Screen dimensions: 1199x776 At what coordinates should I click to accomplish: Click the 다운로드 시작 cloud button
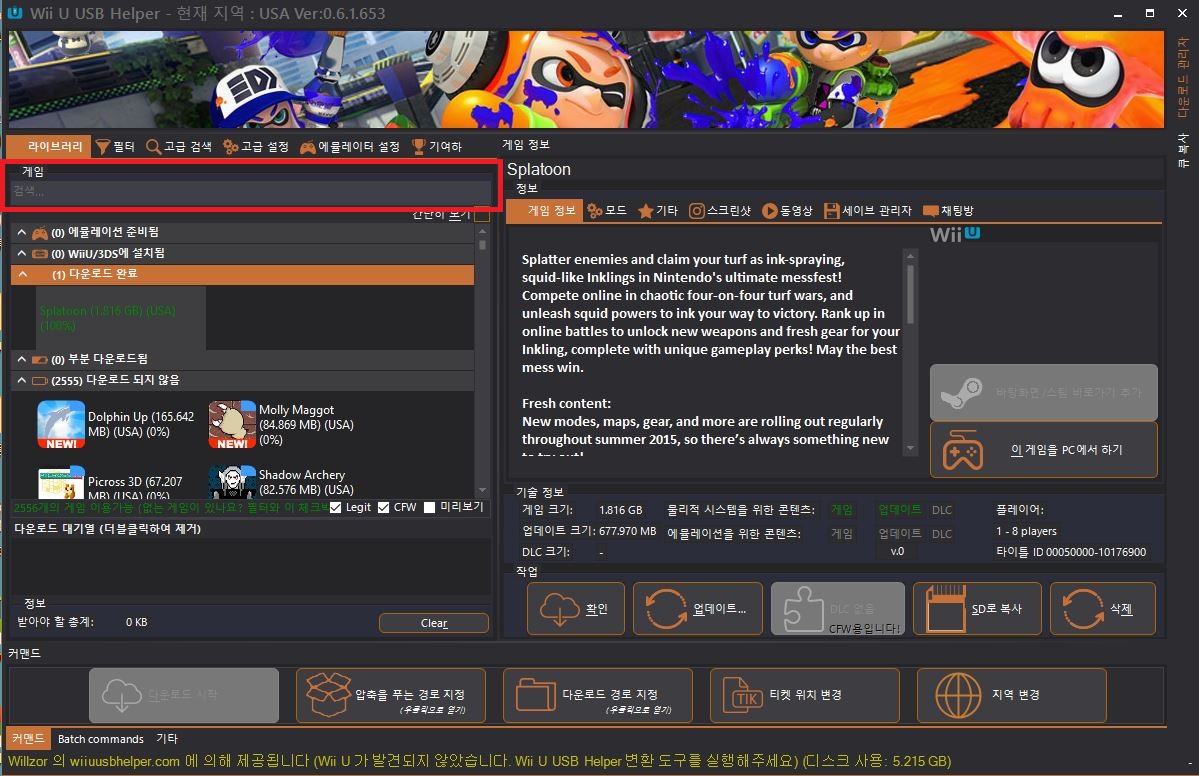coord(184,695)
